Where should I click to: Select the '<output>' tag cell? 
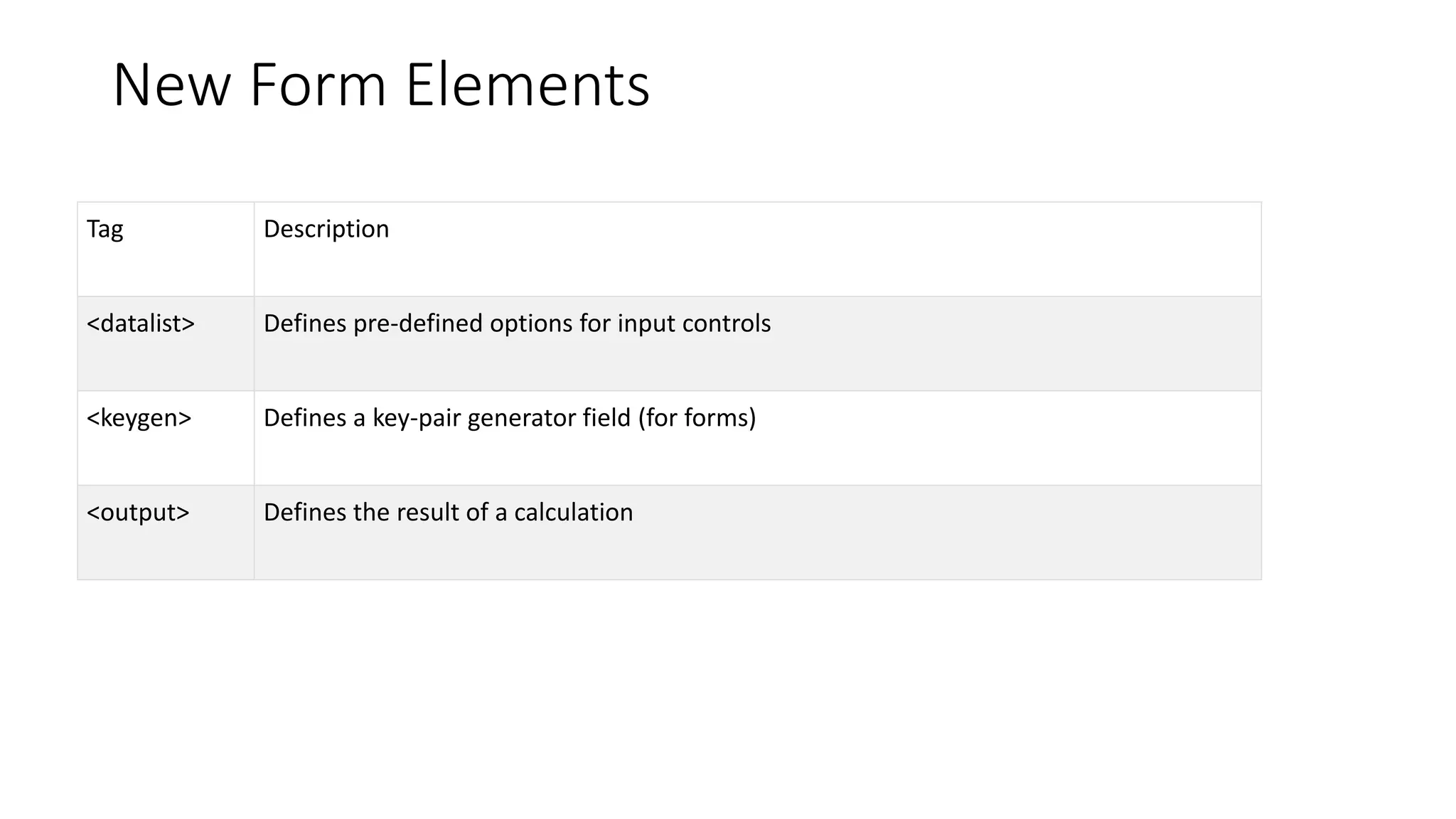138,513
